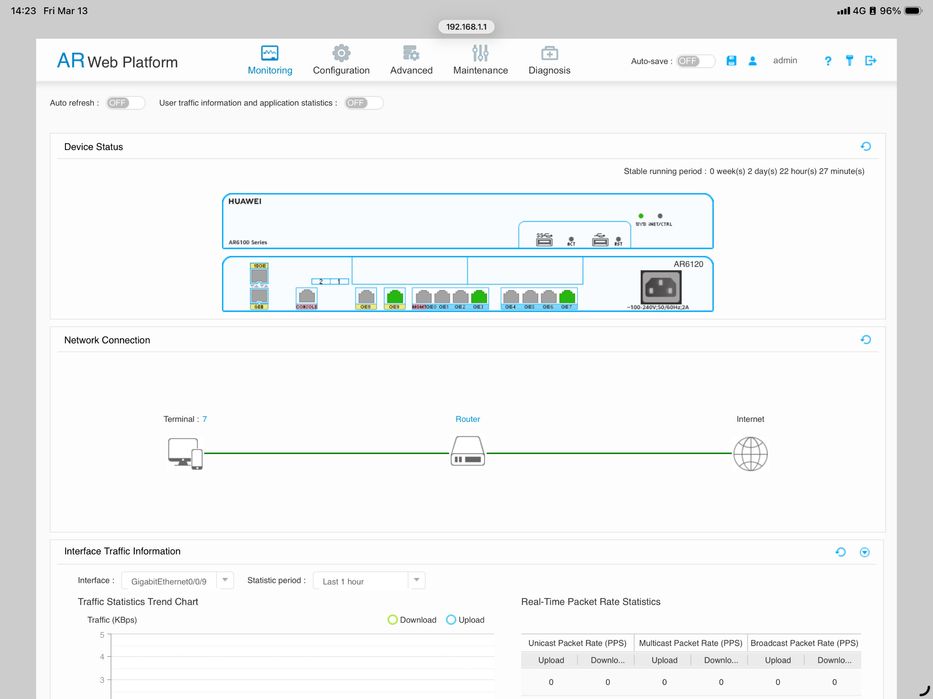Click the stable running period text
This screenshot has height=699, width=933.
click(x=744, y=171)
